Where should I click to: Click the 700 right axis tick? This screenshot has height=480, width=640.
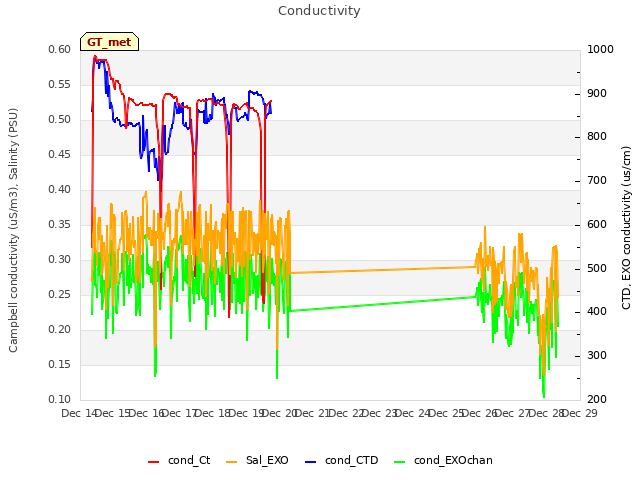click(x=597, y=180)
